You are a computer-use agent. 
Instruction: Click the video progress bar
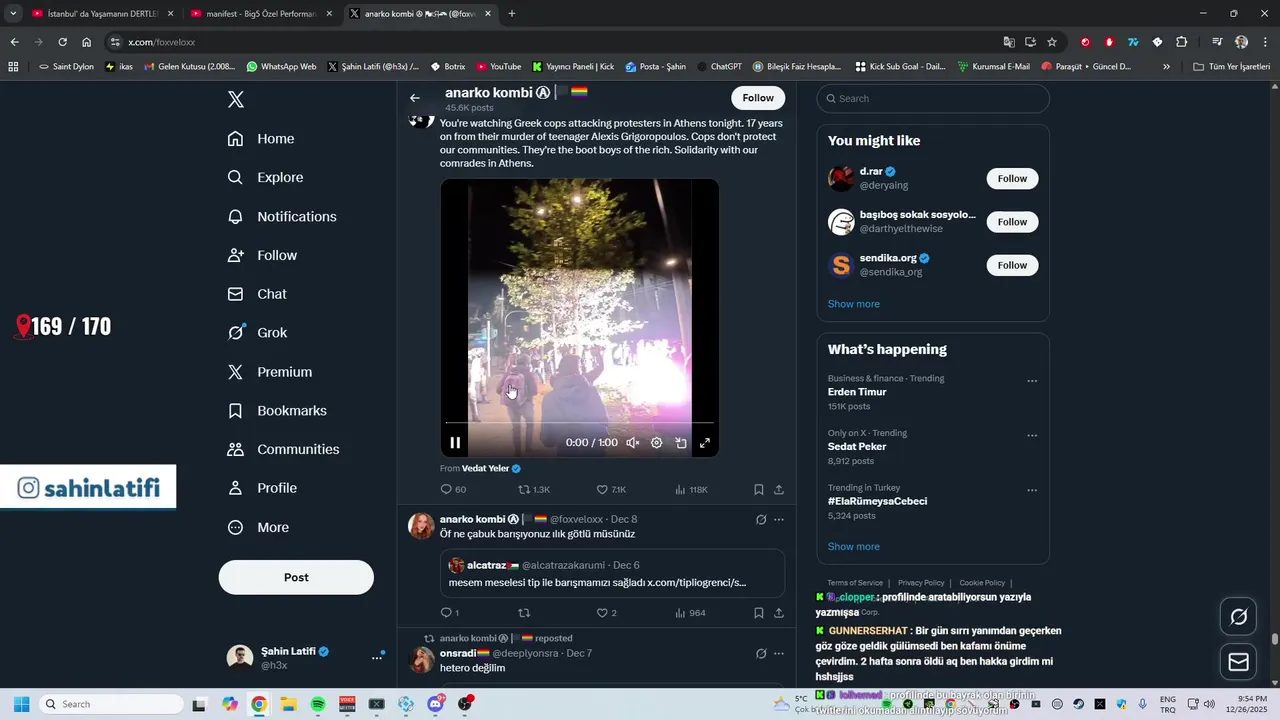pyautogui.click(x=580, y=423)
